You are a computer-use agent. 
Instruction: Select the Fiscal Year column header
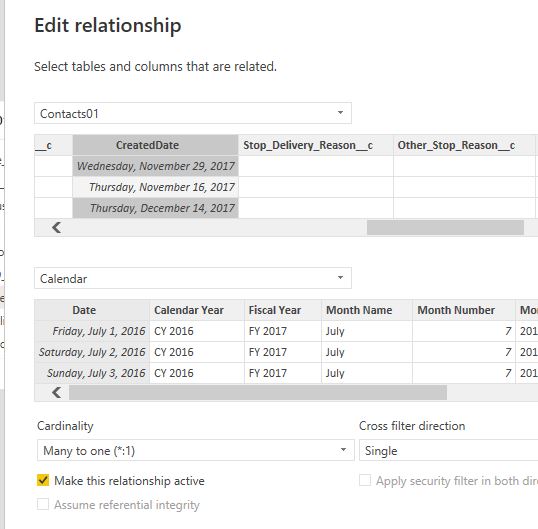(x=283, y=310)
